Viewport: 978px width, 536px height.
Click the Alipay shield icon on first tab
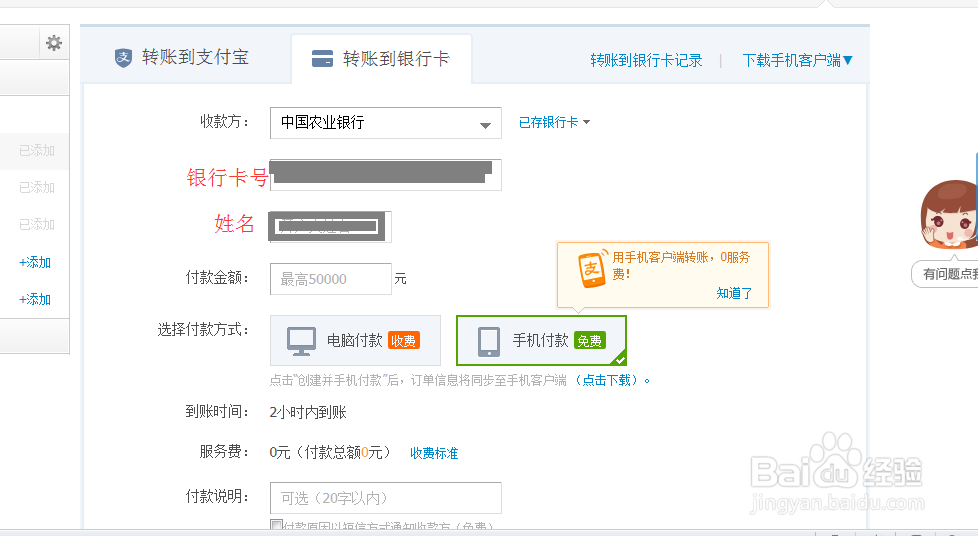[x=123, y=58]
